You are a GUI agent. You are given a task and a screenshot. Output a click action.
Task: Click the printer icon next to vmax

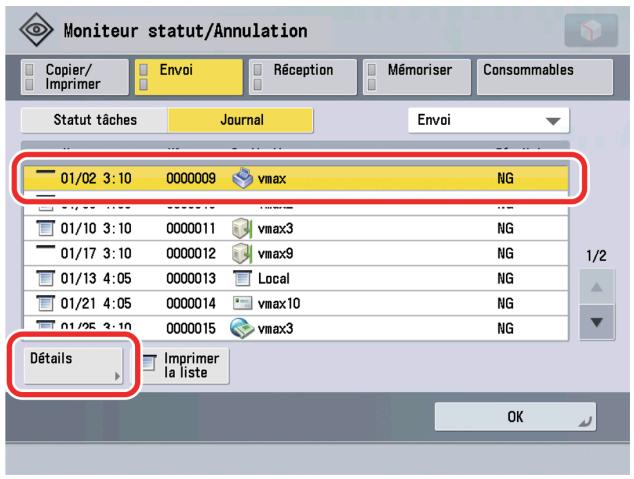click(x=242, y=178)
